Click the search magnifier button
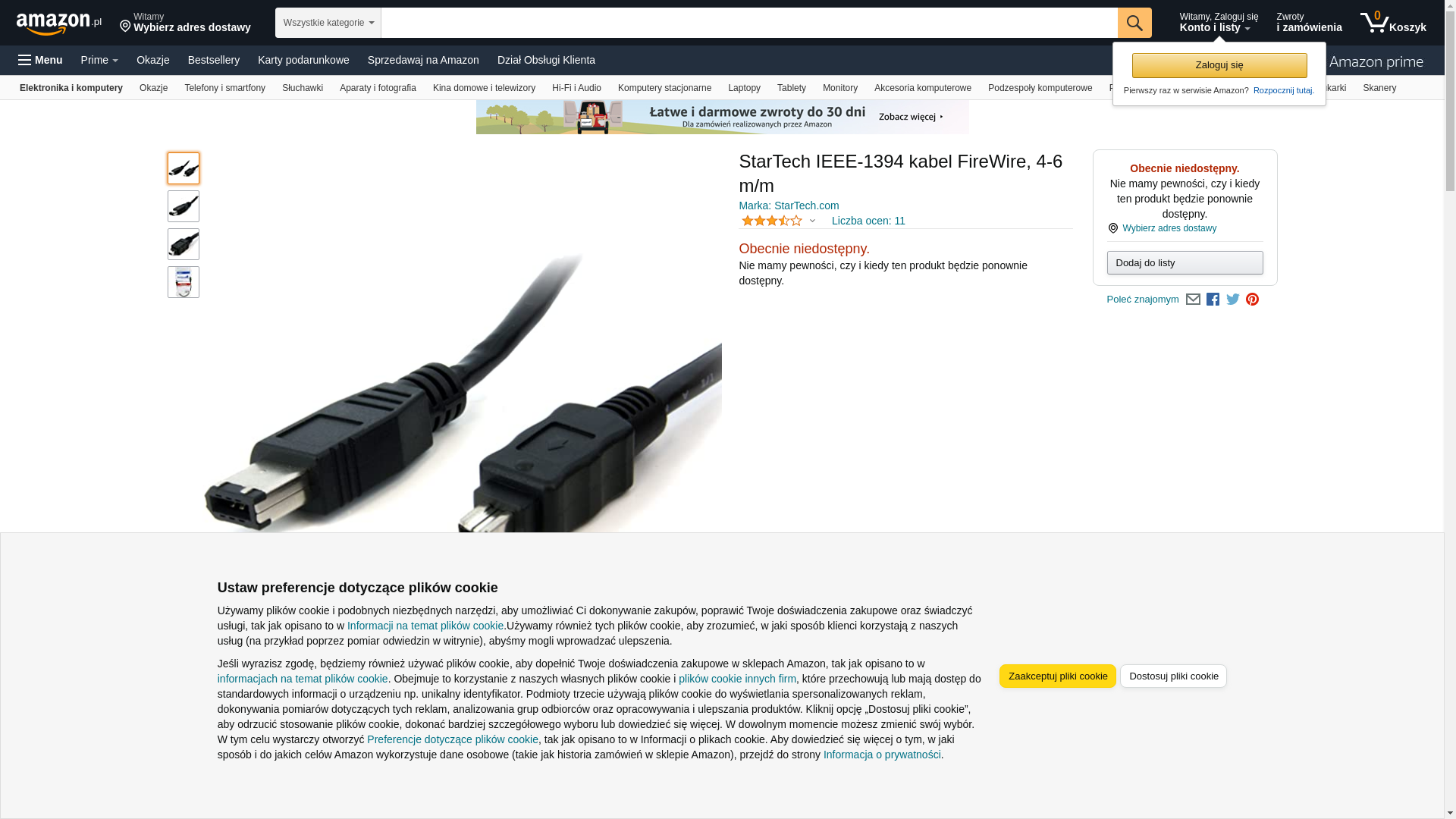 [1134, 23]
